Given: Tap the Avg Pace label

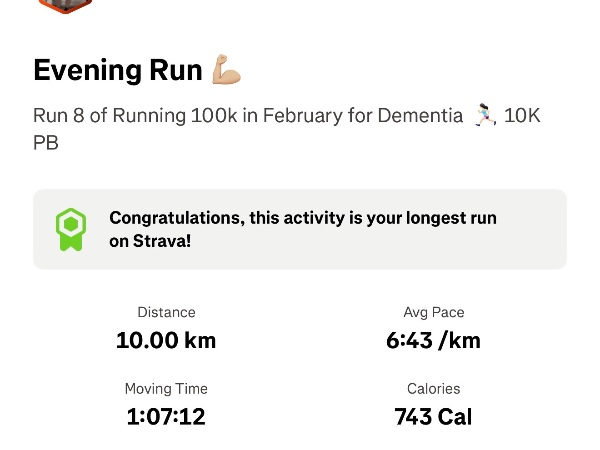Looking at the screenshot, I should click(x=434, y=313).
